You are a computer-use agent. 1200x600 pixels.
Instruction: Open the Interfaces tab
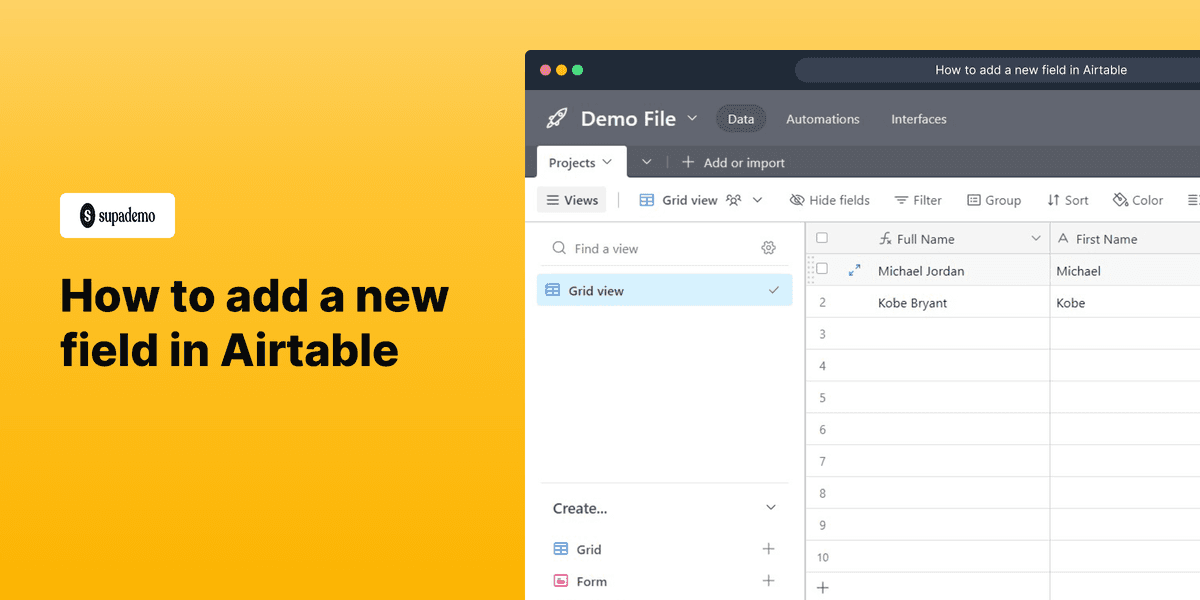[x=918, y=118]
